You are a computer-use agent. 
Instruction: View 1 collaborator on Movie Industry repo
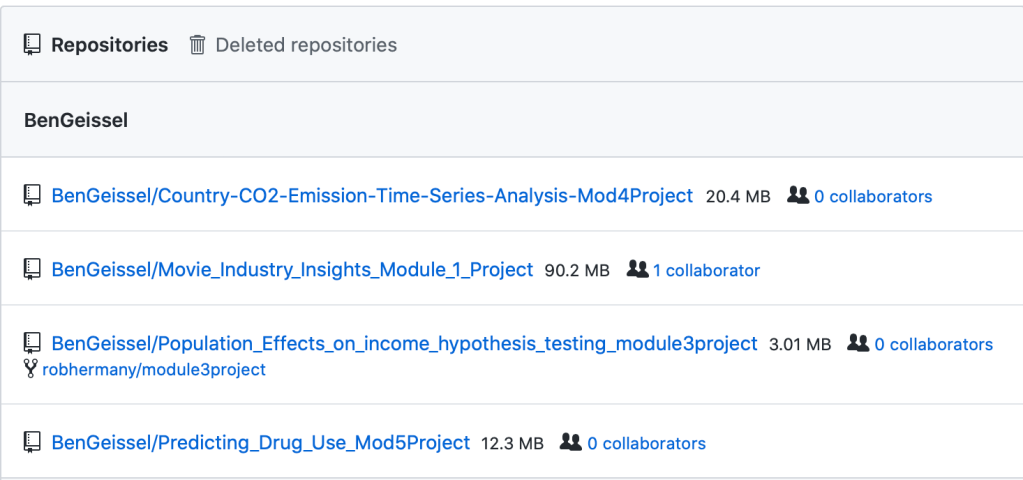point(706,270)
